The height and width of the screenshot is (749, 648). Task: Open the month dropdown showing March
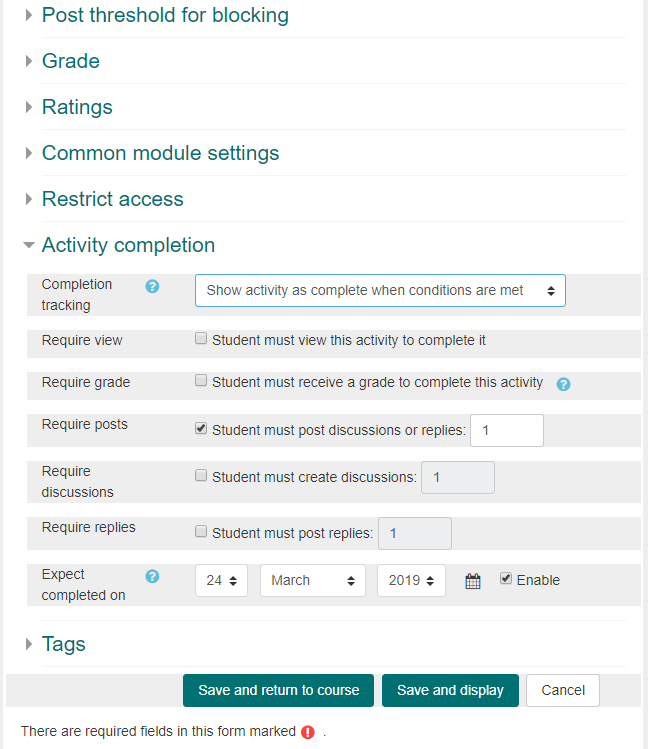tap(313, 580)
